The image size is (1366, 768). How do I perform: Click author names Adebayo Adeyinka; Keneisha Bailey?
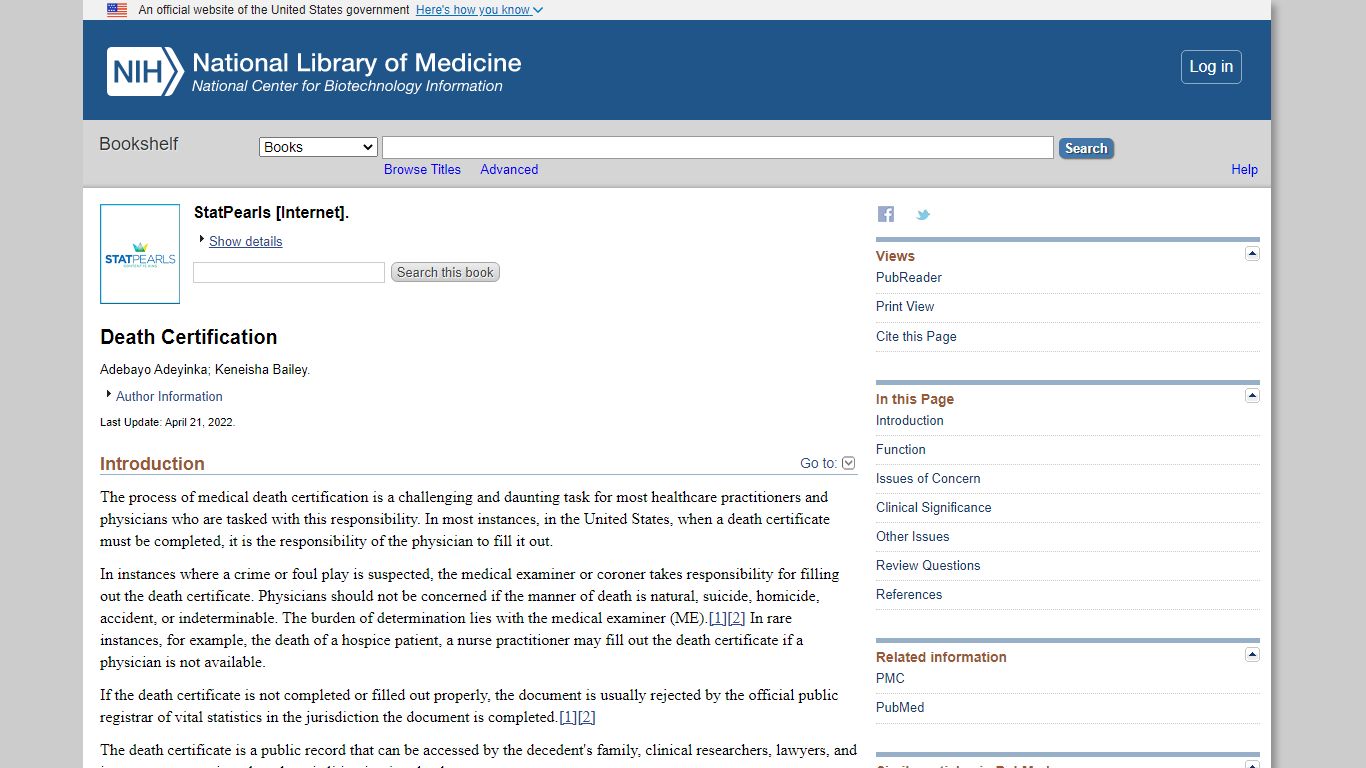[x=205, y=369]
